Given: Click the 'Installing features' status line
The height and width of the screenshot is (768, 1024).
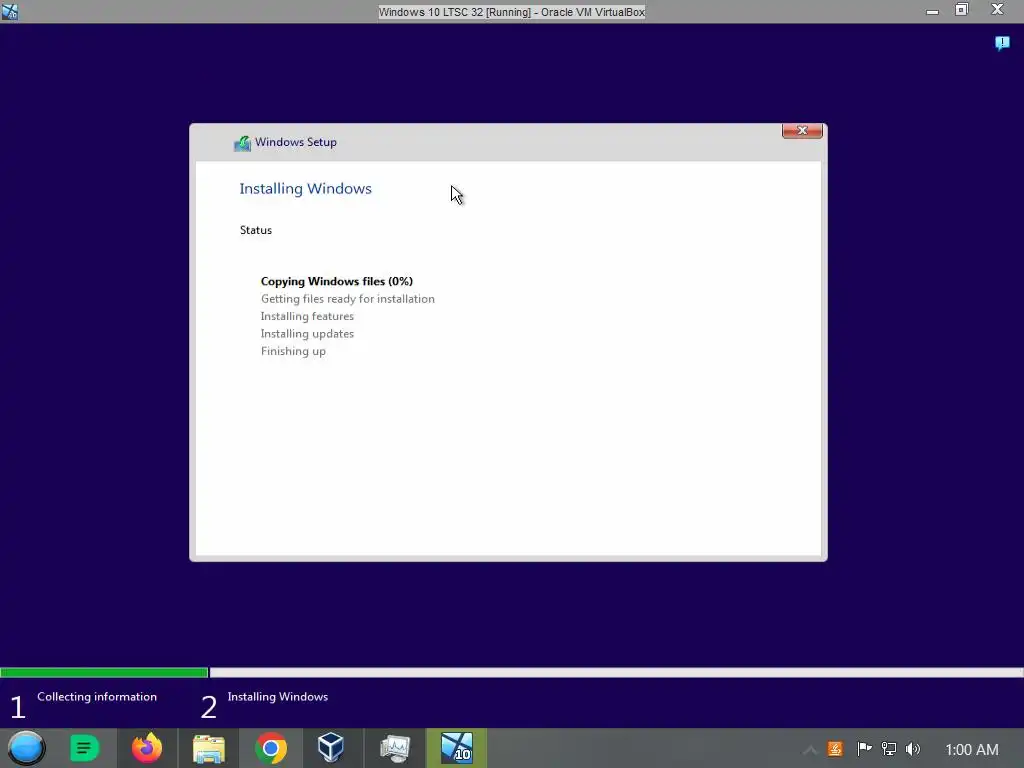Looking at the screenshot, I should pos(307,316).
